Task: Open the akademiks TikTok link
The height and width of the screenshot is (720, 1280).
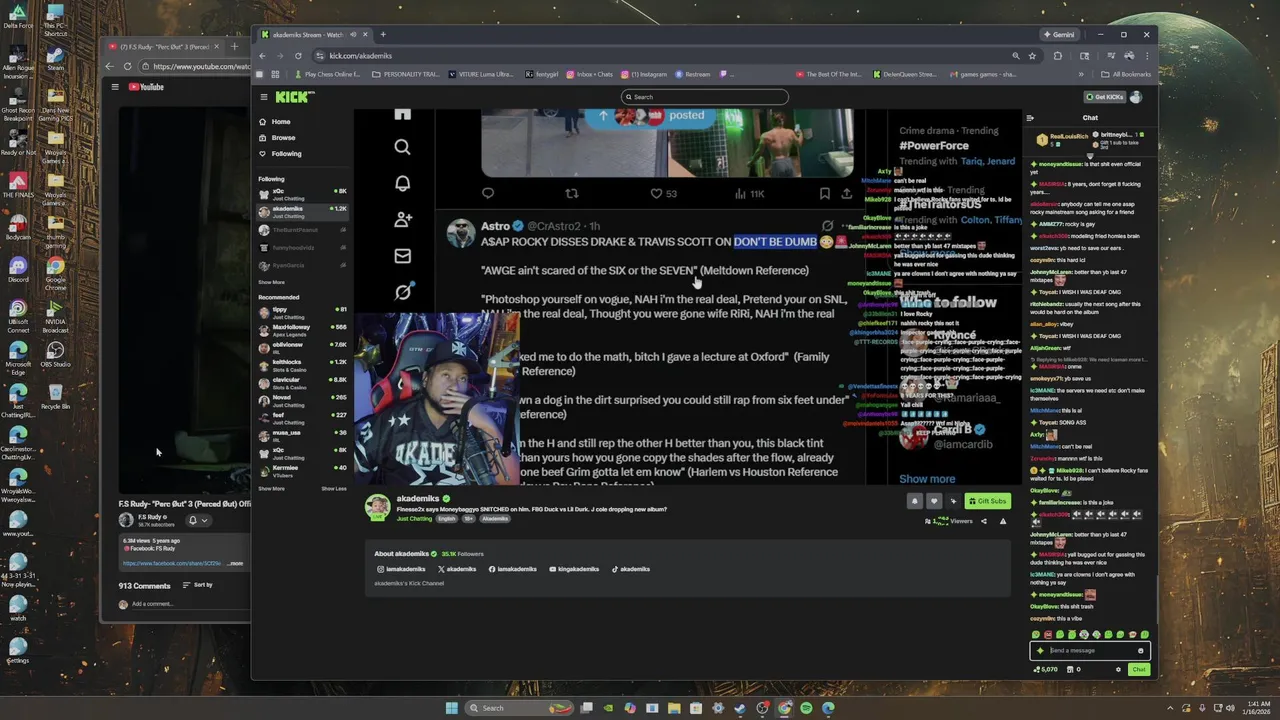Action: pyautogui.click(x=631, y=569)
